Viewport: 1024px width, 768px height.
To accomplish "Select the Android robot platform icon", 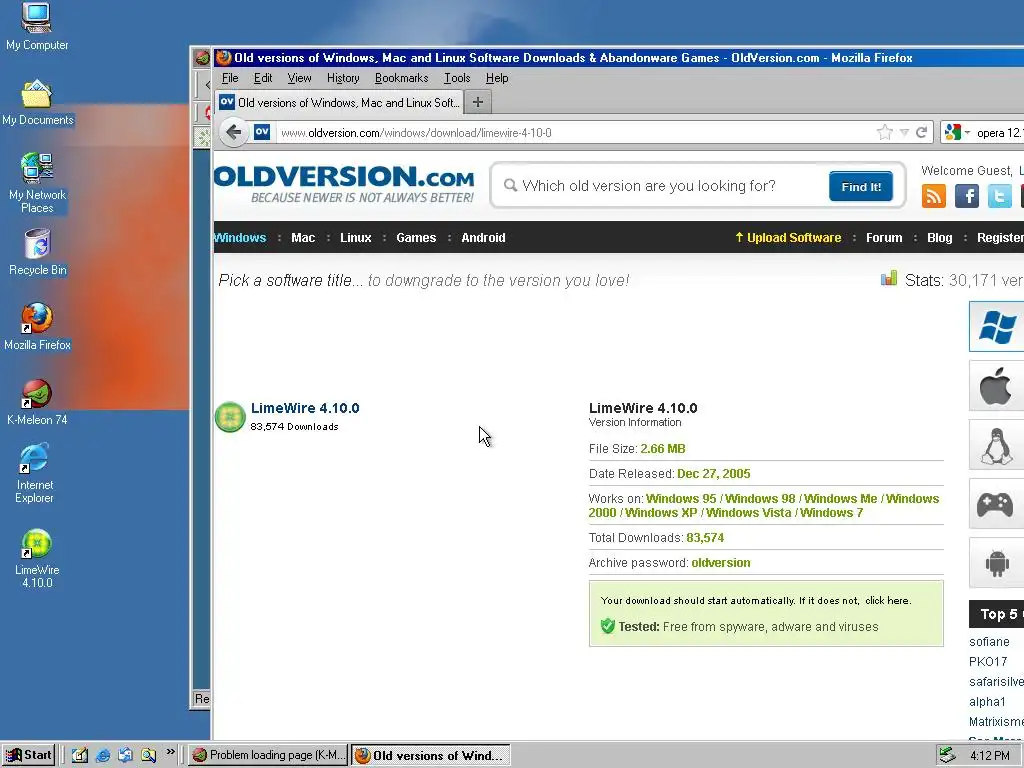I will coord(997,564).
